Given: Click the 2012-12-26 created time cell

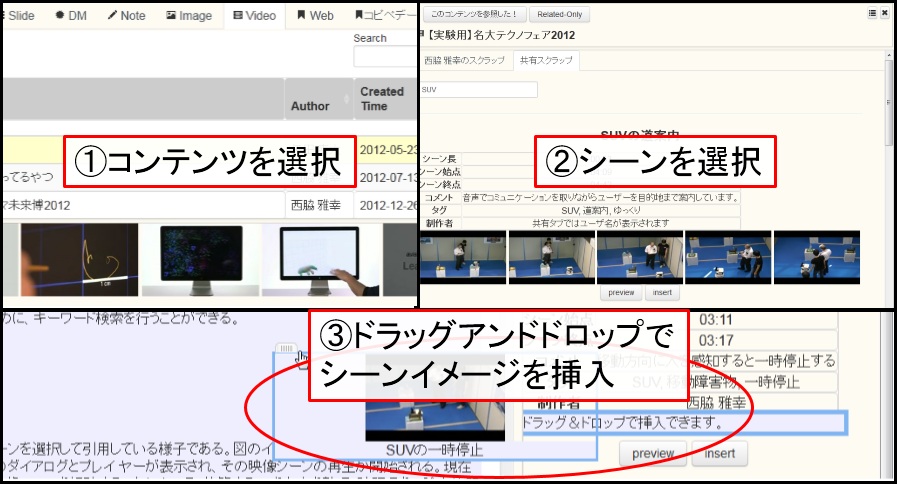Looking at the screenshot, I should [387, 205].
